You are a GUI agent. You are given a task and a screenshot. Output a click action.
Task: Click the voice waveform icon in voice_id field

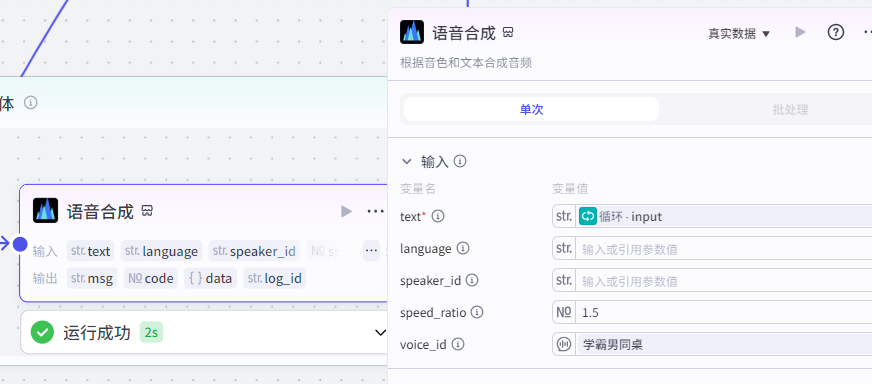pos(564,344)
